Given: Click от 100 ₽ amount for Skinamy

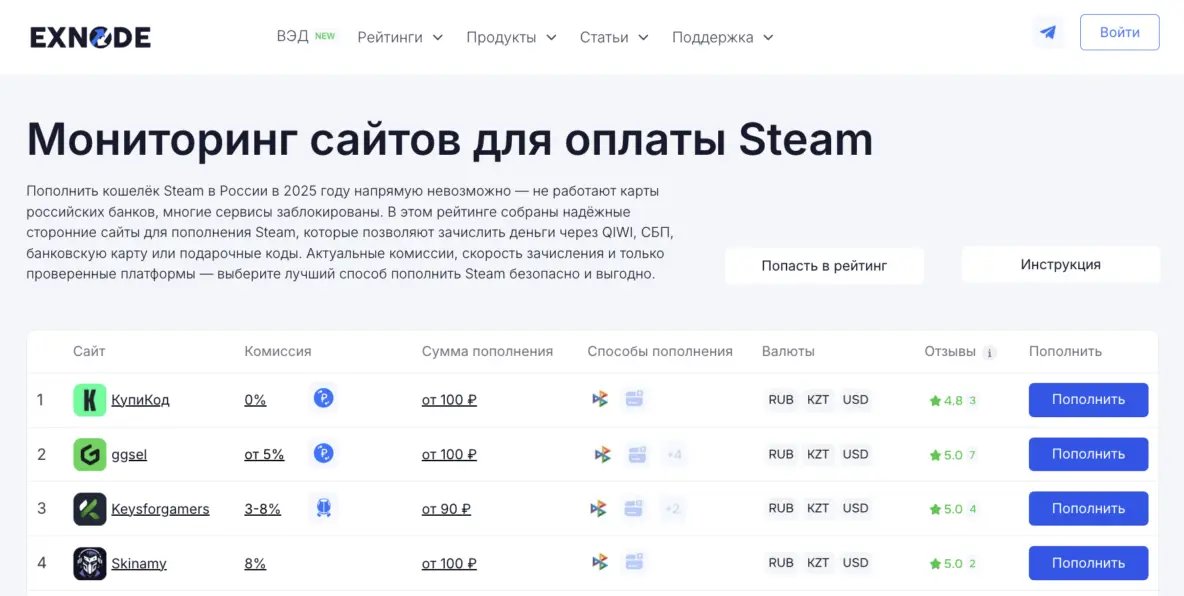Looking at the screenshot, I should pos(449,564).
